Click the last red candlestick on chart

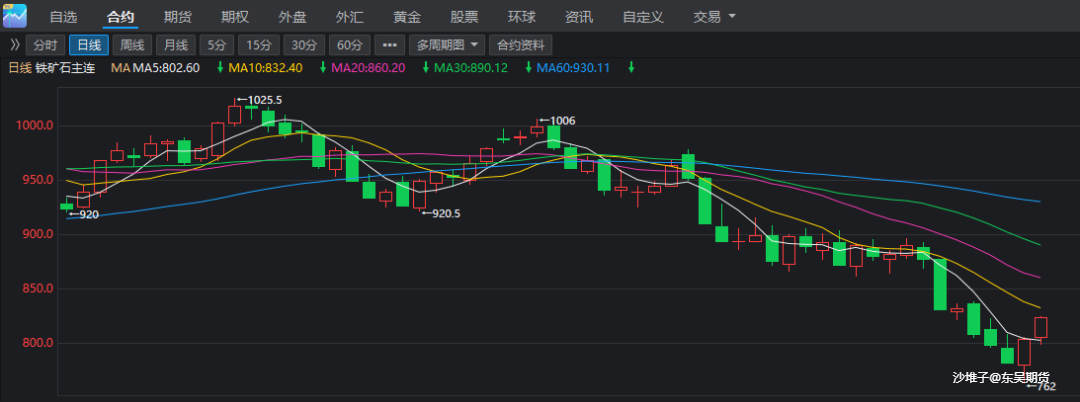pos(1041,328)
